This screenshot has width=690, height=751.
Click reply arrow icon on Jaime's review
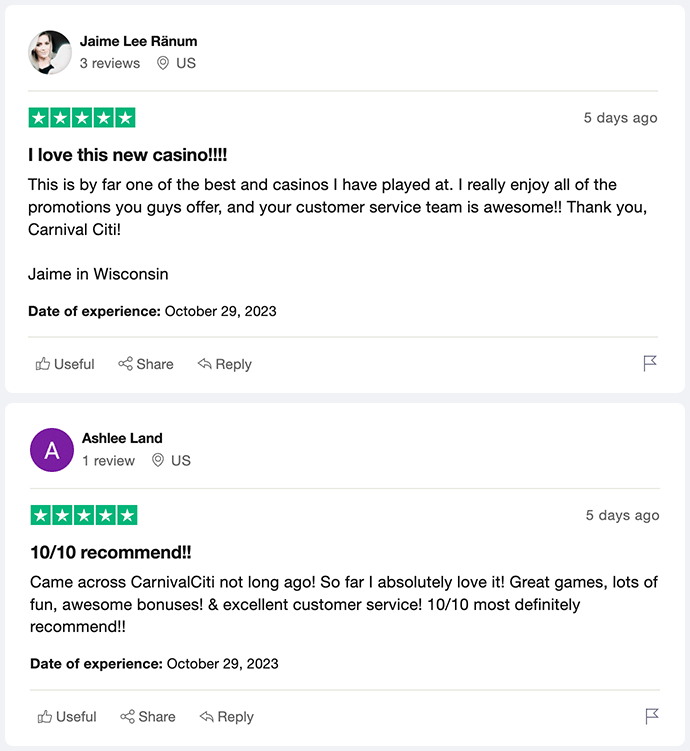(205, 364)
